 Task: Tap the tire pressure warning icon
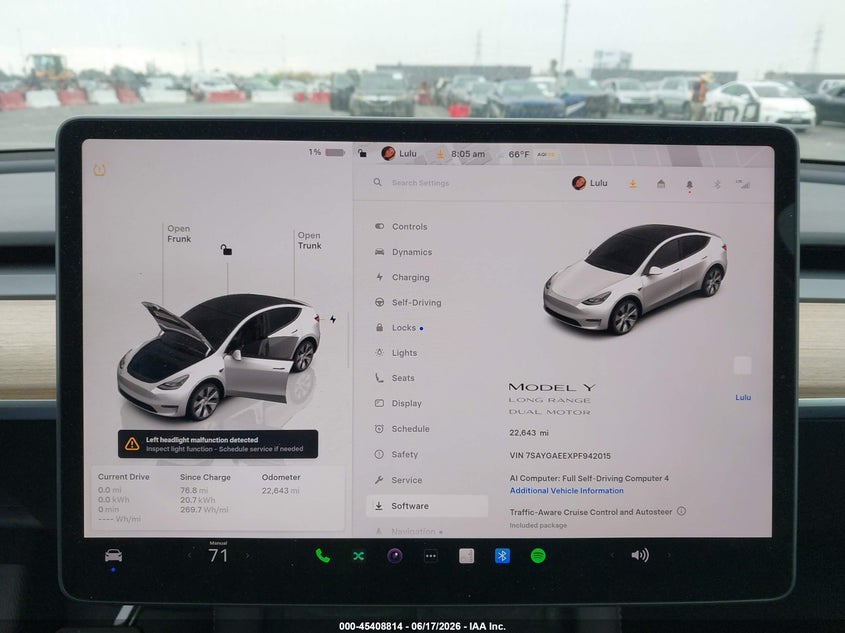click(100, 170)
